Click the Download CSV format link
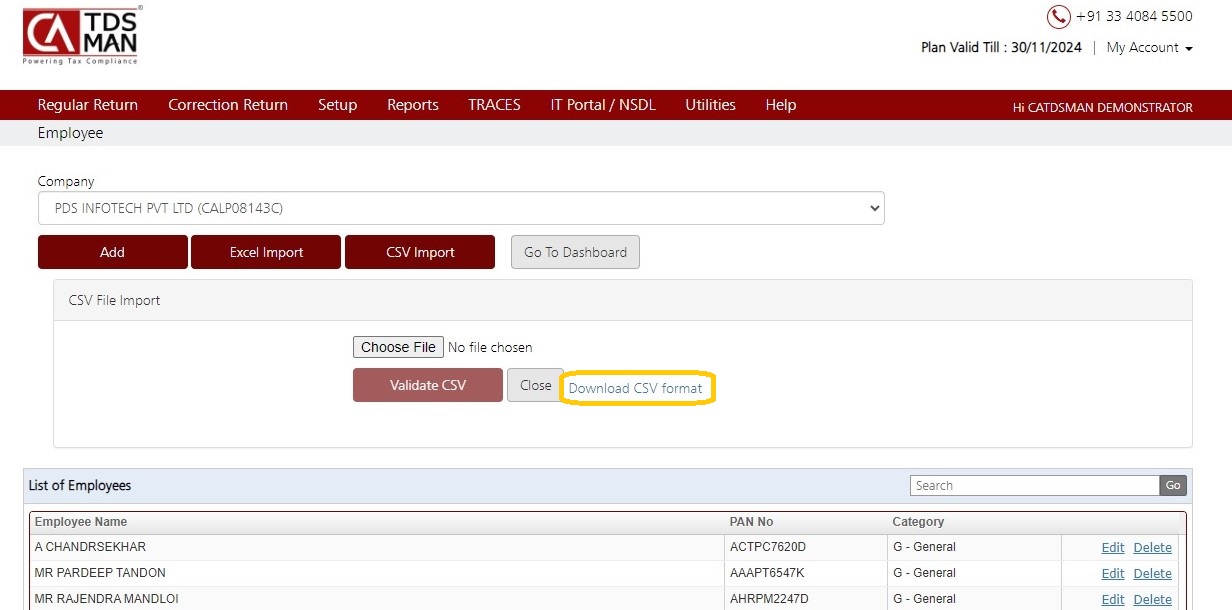This screenshot has width=1232, height=610. point(636,388)
